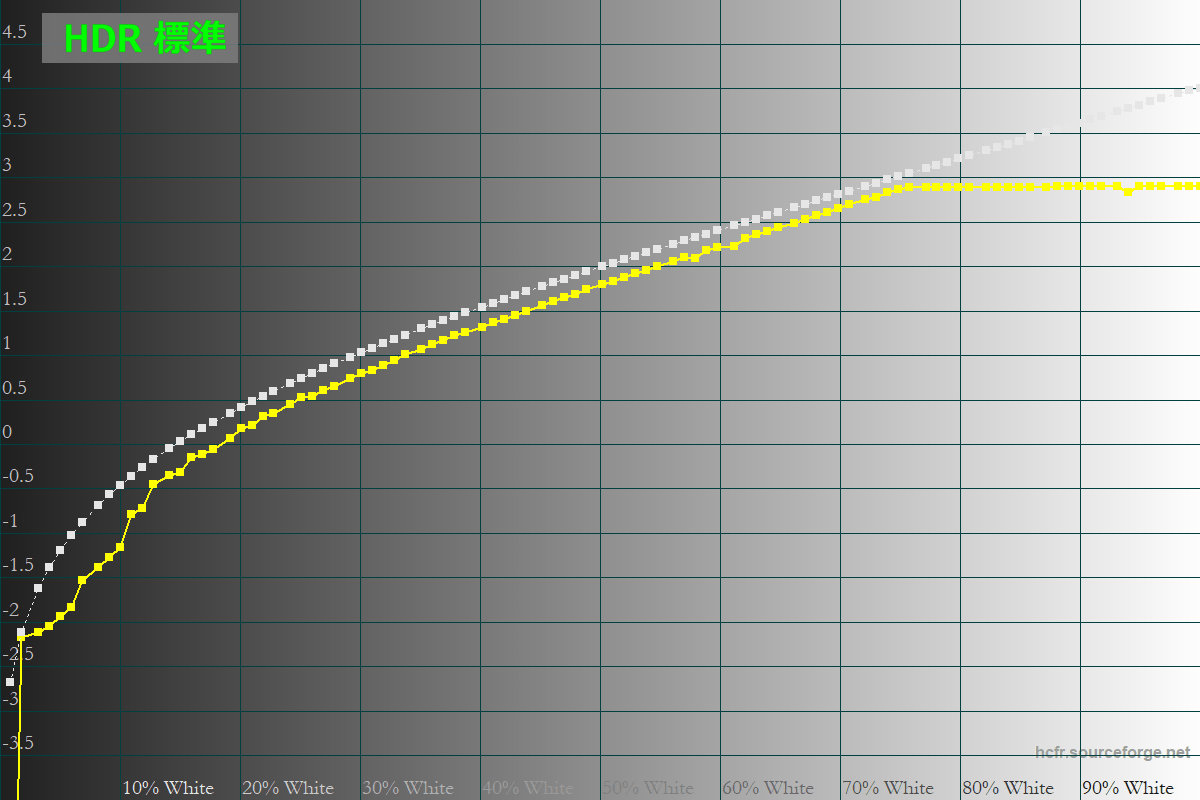Viewport: 1200px width, 800px height.
Task: Click the y-axis value "-3.5"
Action: (x=18, y=743)
